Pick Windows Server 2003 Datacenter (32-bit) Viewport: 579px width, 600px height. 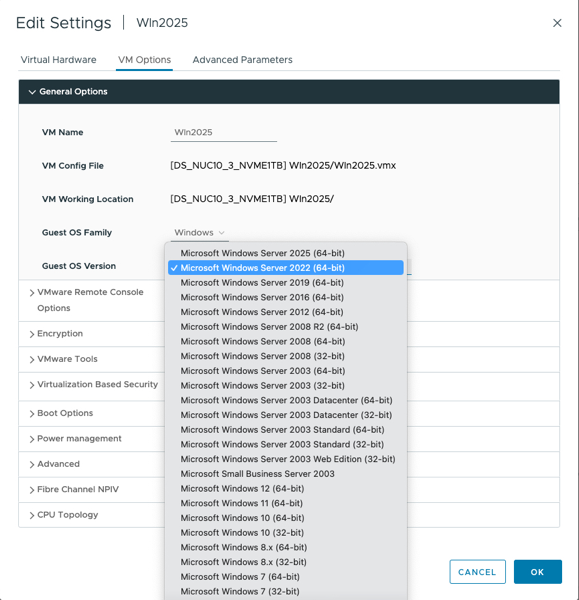(x=285, y=415)
